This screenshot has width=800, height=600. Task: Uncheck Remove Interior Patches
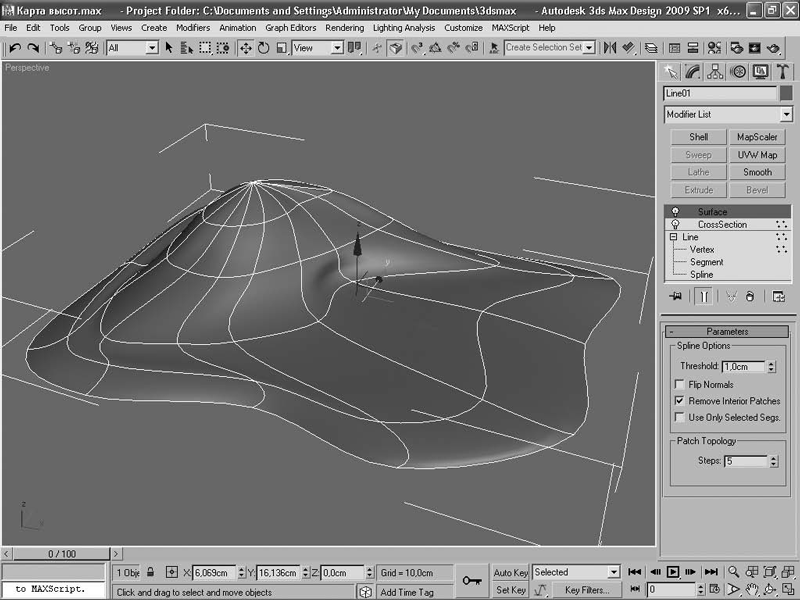tap(680, 401)
